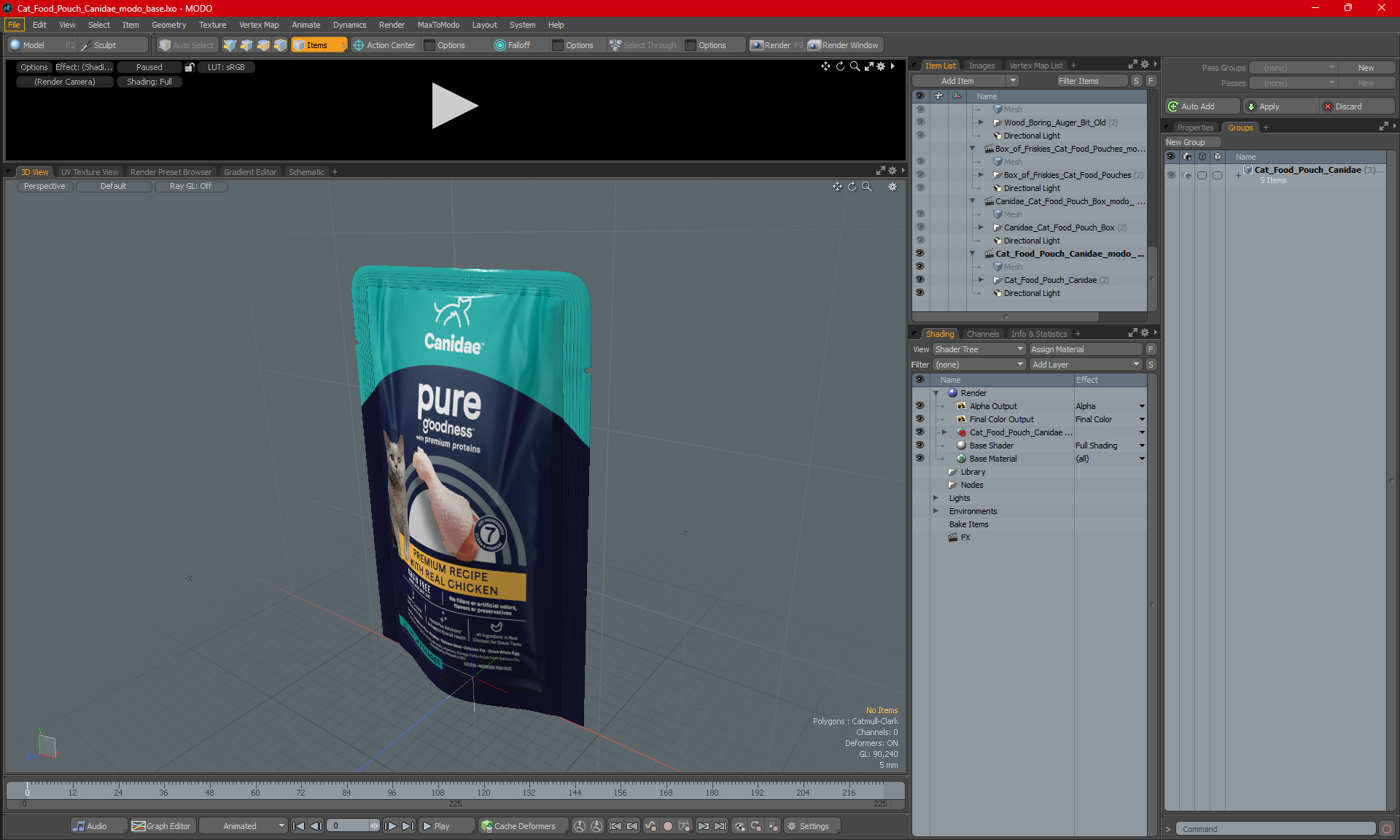
Task: Expand Box_of_Friskies_Cat_Food_Pouches item
Action: 981,175
